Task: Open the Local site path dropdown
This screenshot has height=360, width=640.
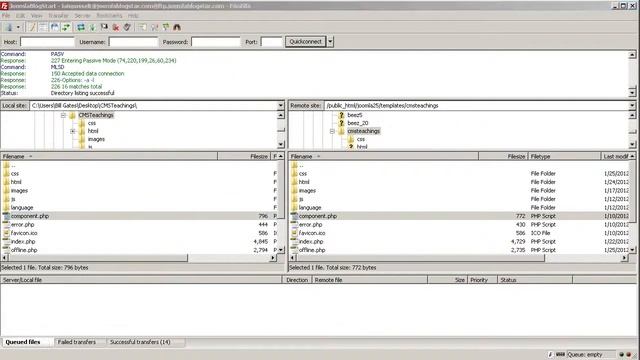Action: click(280, 106)
